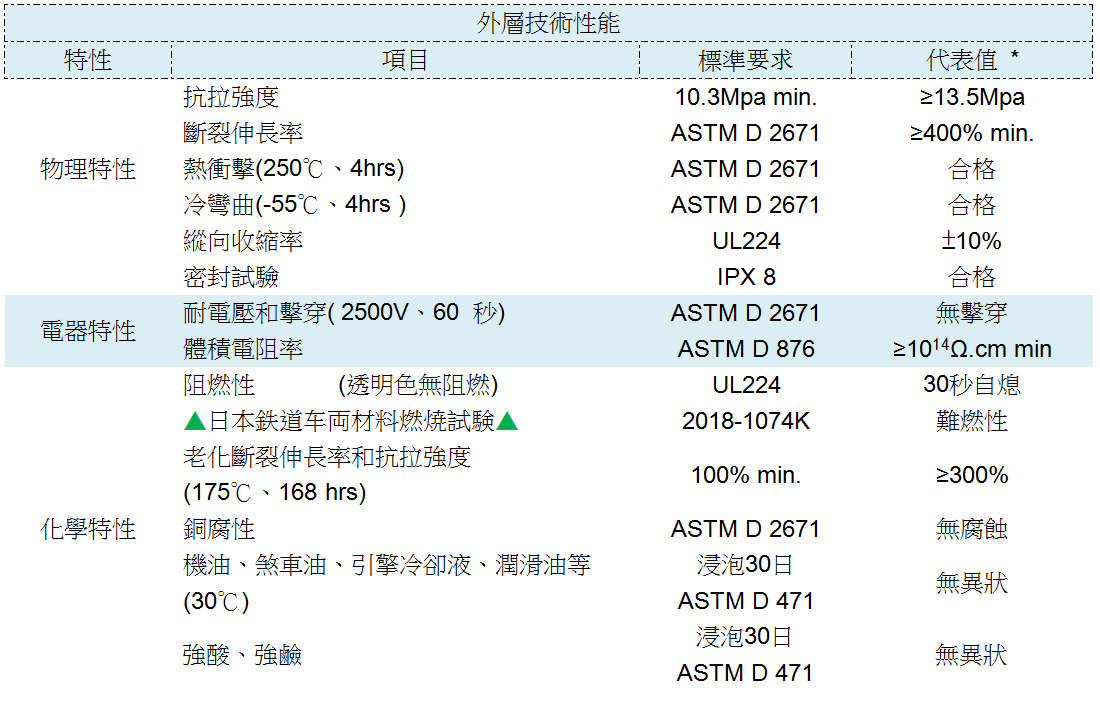1100x703 pixels.
Task: Click the 強酸、強鹼 item text
Action: click(x=242, y=656)
